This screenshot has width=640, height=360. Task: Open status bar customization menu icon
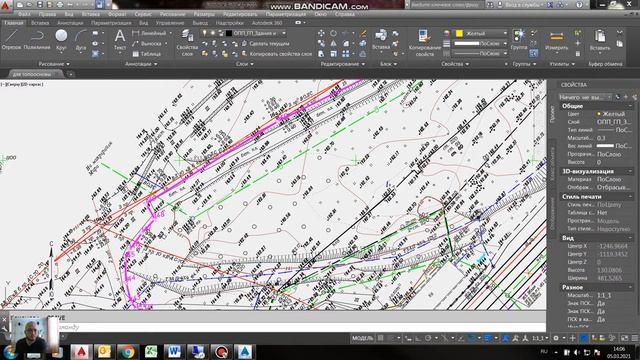click(x=635, y=338)
